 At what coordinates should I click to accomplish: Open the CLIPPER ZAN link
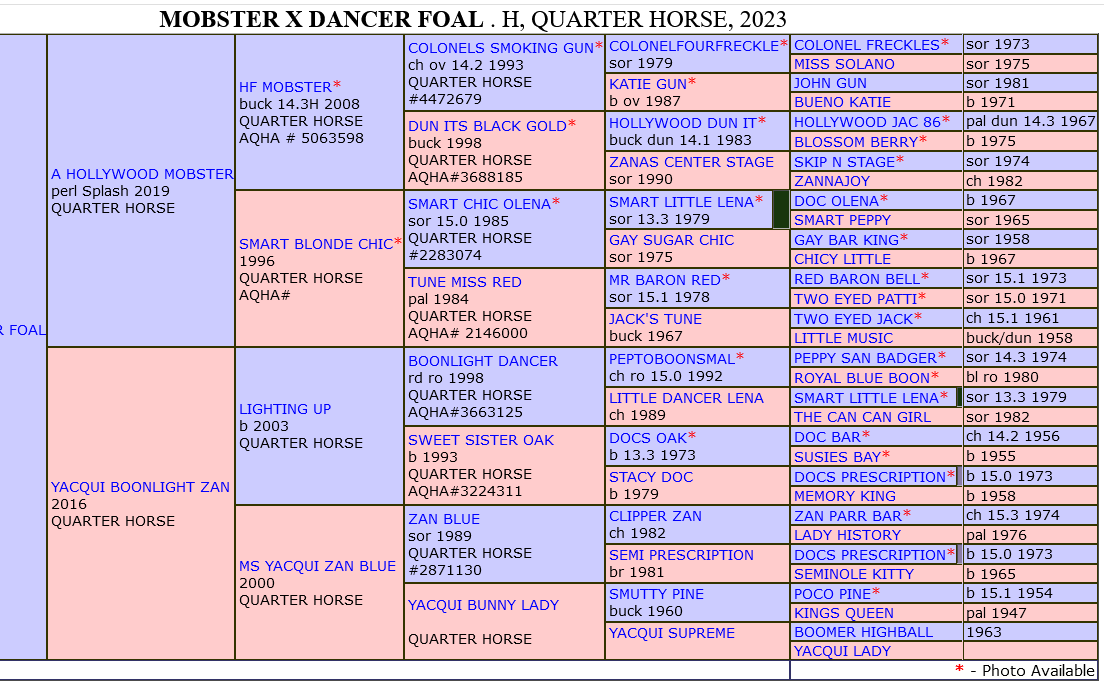pos(656,516)
